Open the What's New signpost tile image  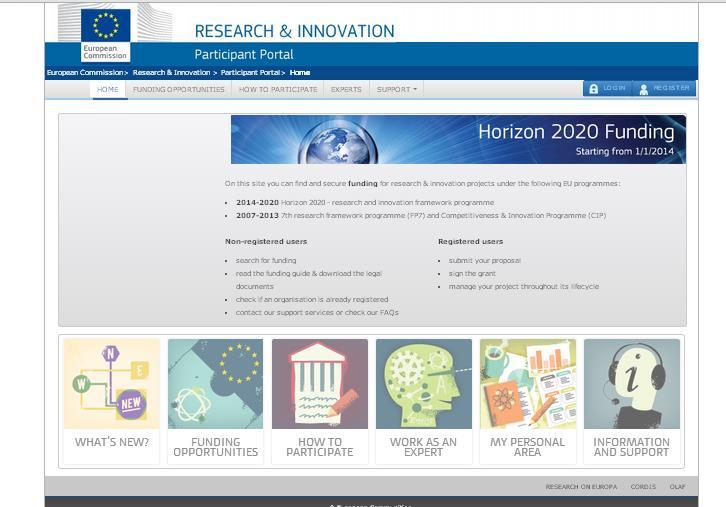click(x=112, y=383)
